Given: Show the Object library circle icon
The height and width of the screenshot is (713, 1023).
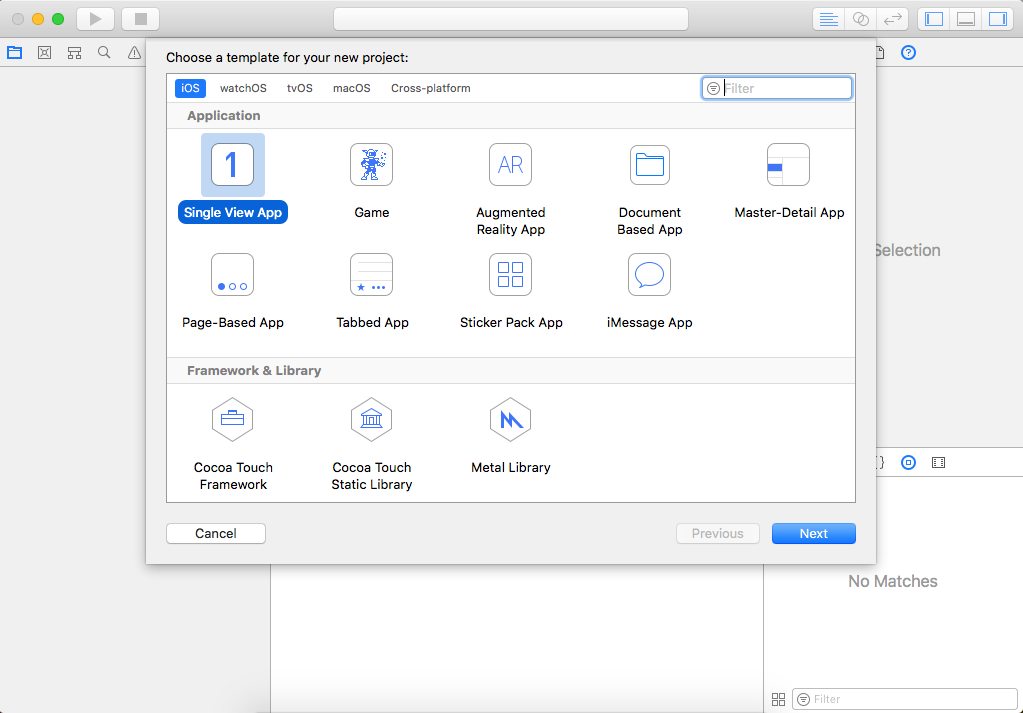Looking at the screenshot, I should 908,463.
